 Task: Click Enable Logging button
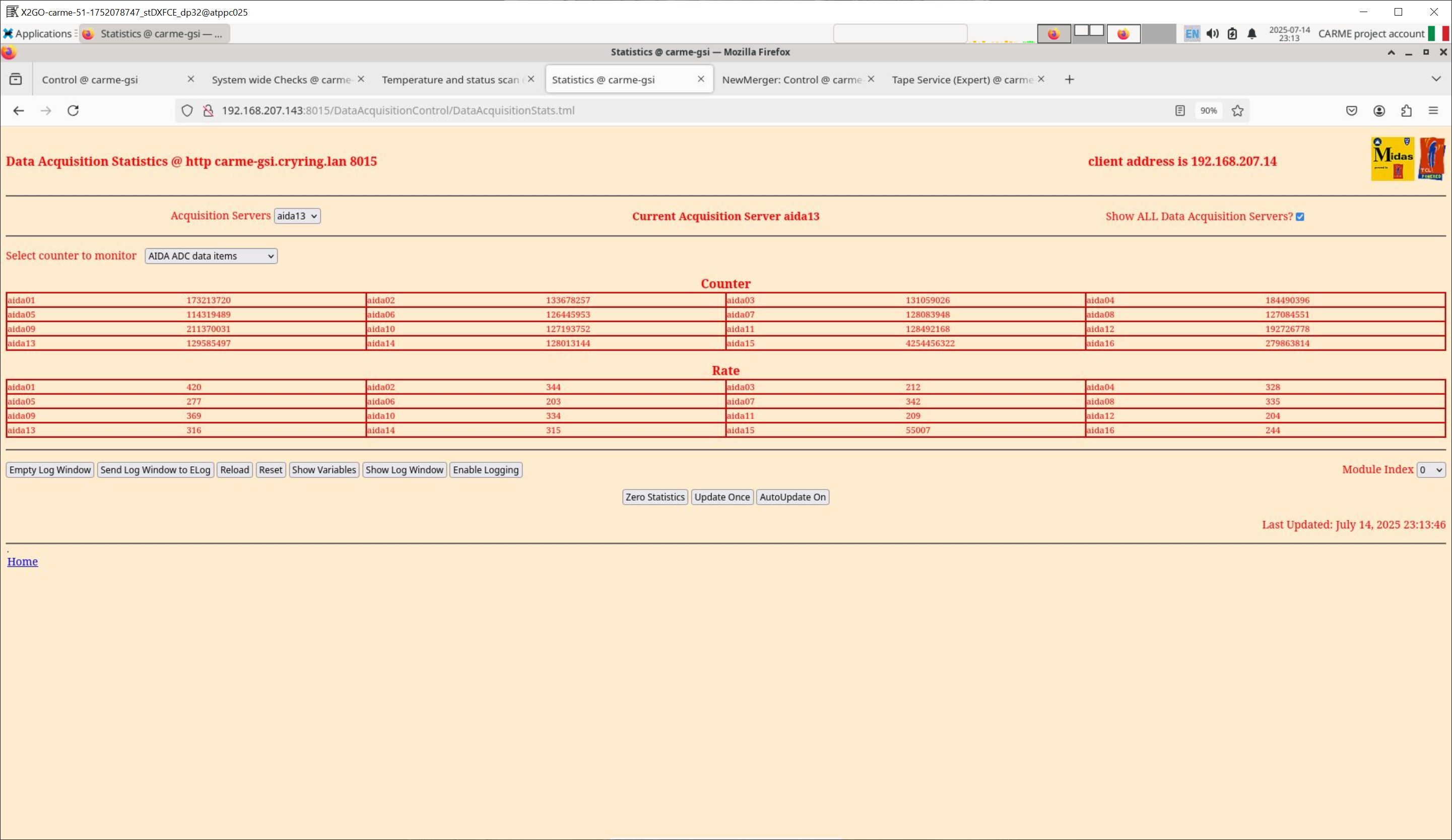point(485,470)
